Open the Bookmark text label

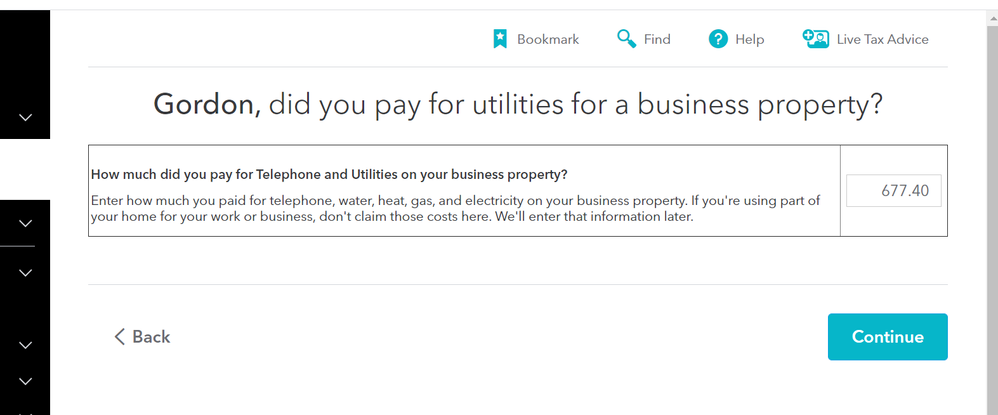point(548,39)
